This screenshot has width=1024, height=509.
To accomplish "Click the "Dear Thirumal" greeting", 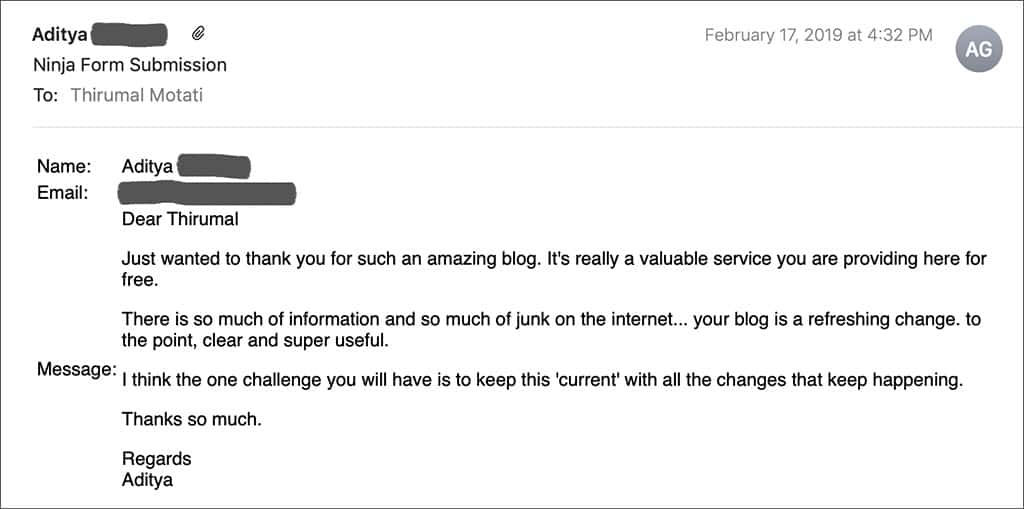I will click(x=180, y=219).
